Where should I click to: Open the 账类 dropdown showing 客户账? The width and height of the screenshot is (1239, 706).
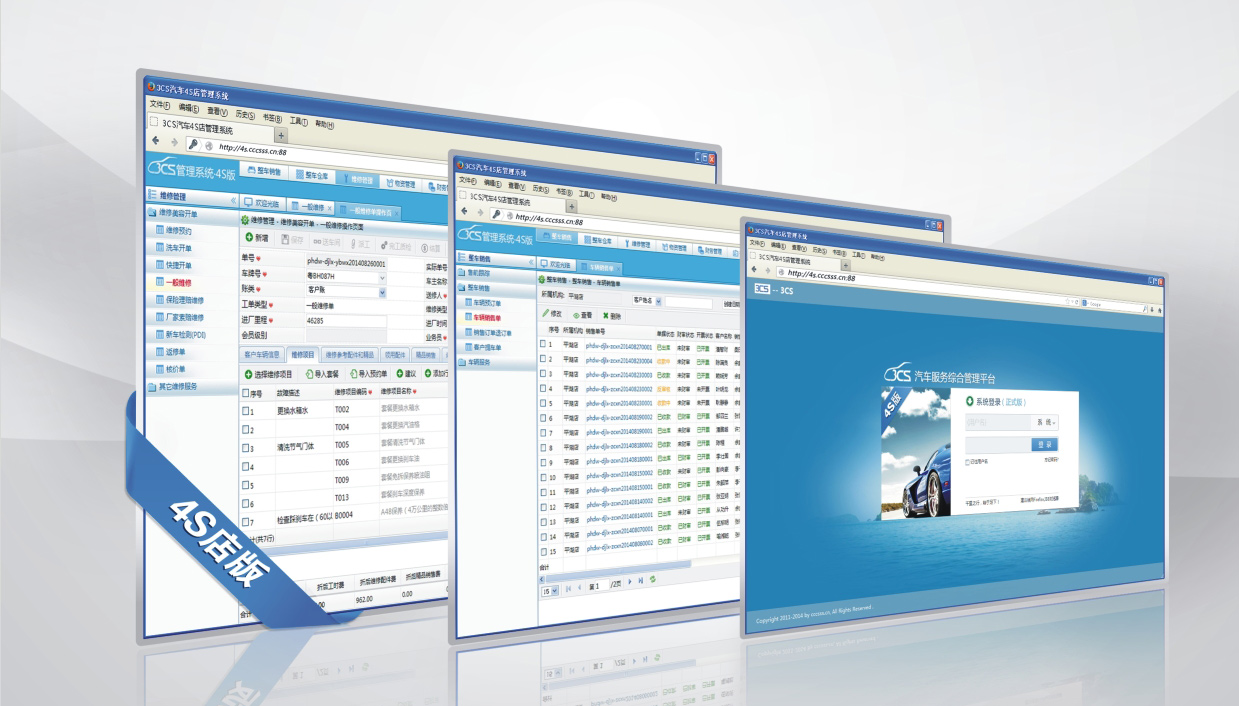(382, 292)
